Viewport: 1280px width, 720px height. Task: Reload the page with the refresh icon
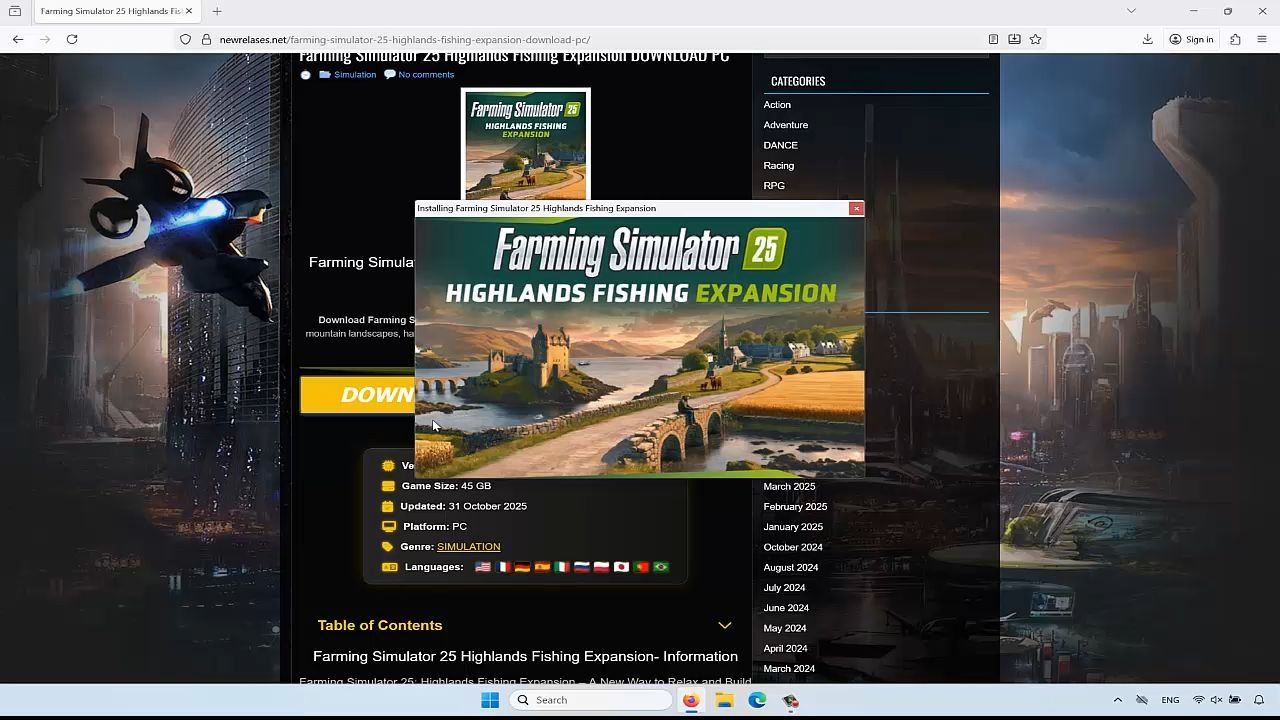click(72, 39)
